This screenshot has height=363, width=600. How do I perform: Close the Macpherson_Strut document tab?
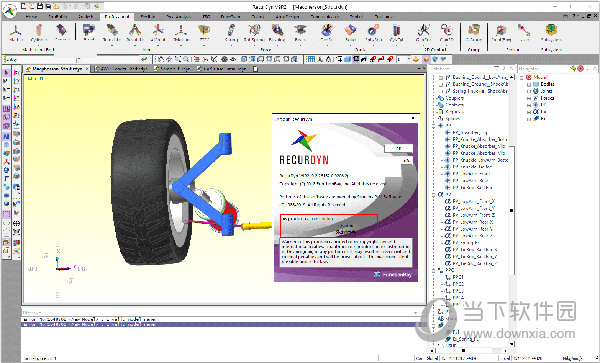click(x=87, y=69)
